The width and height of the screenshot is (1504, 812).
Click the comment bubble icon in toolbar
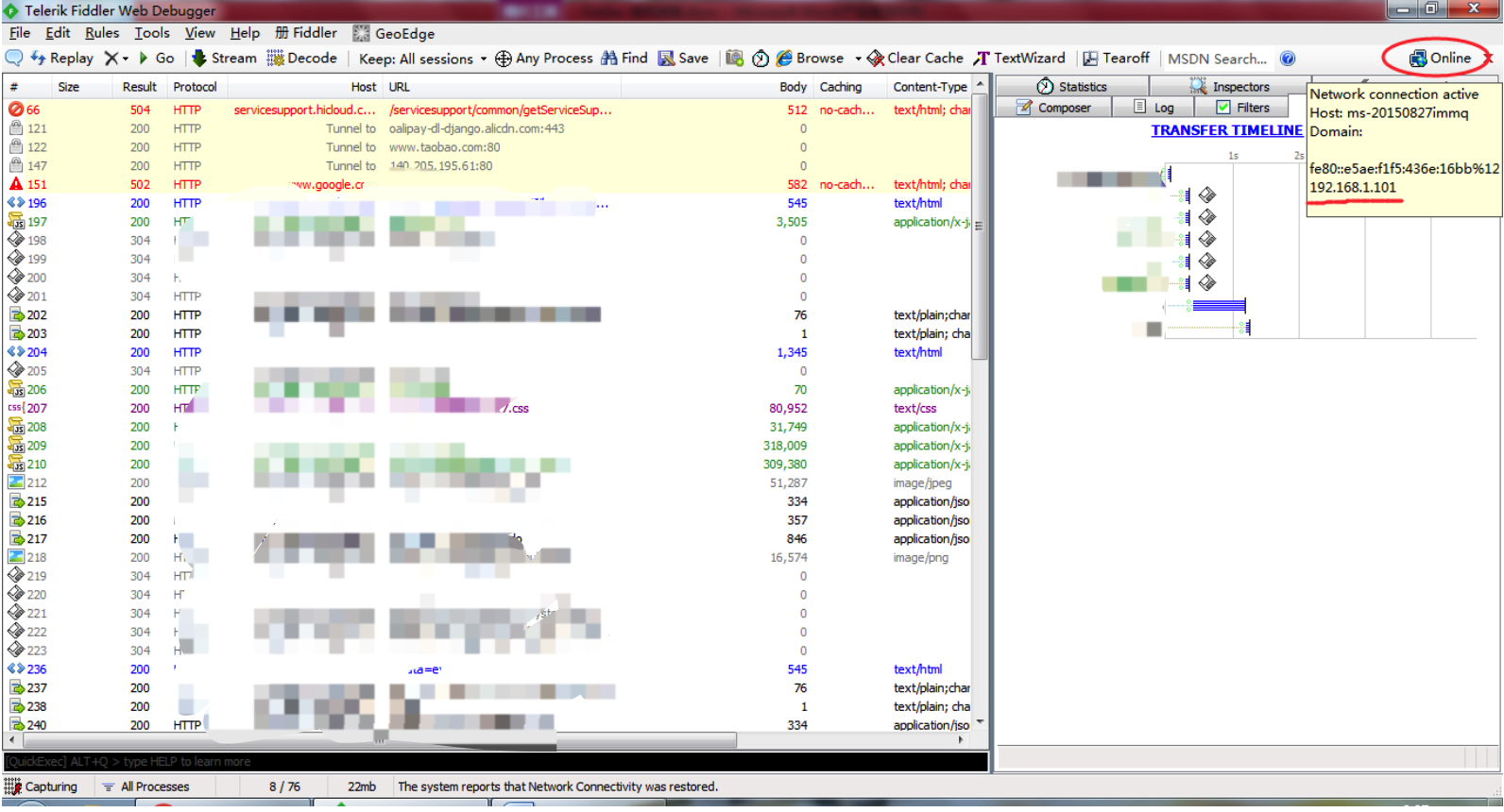14,58
